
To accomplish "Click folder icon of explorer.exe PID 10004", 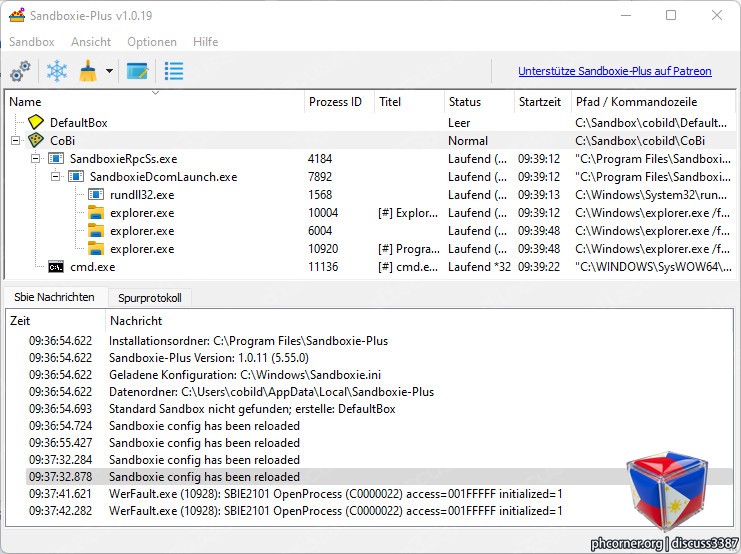I will [96, 212].
